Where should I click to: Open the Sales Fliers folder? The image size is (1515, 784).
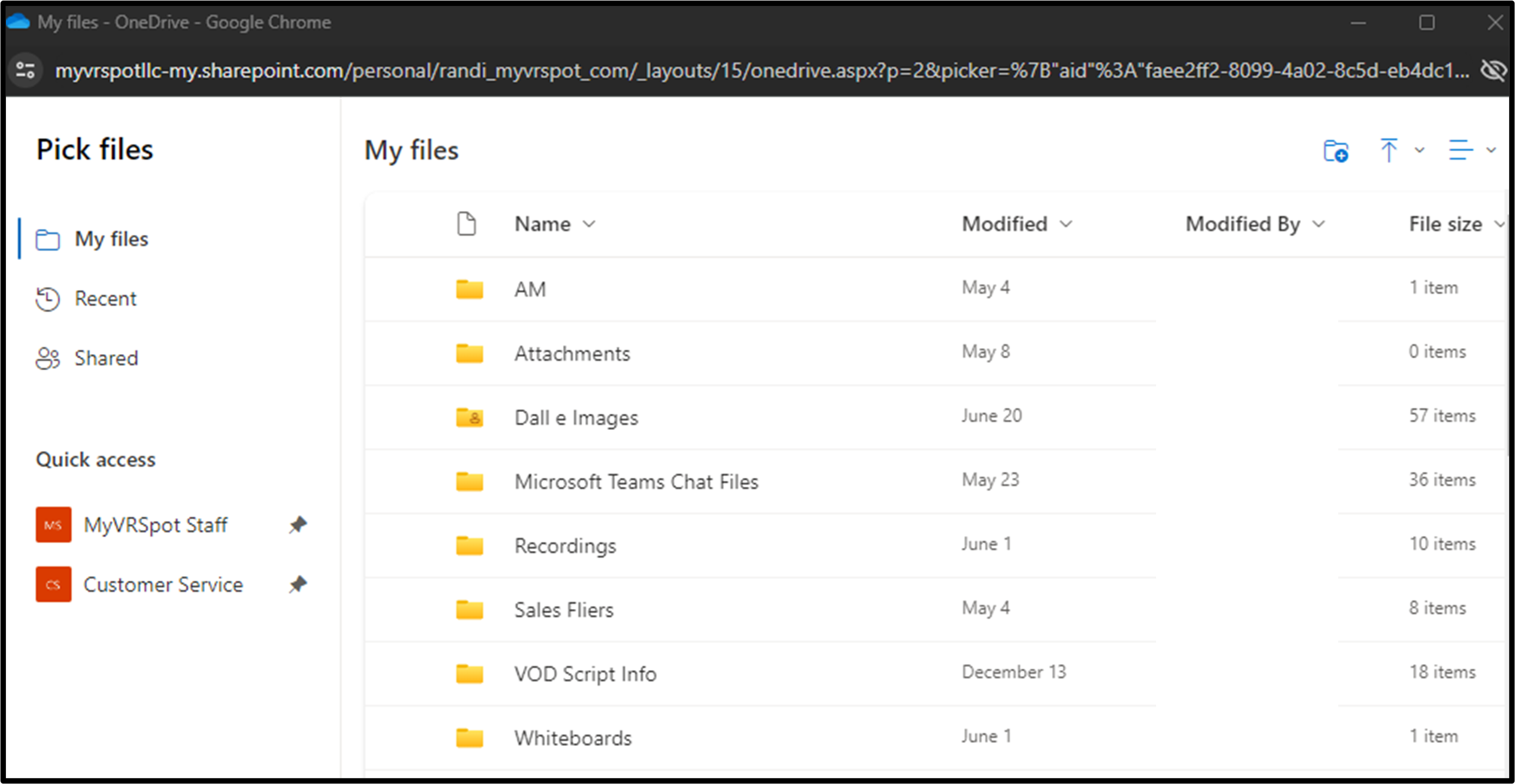564,610
